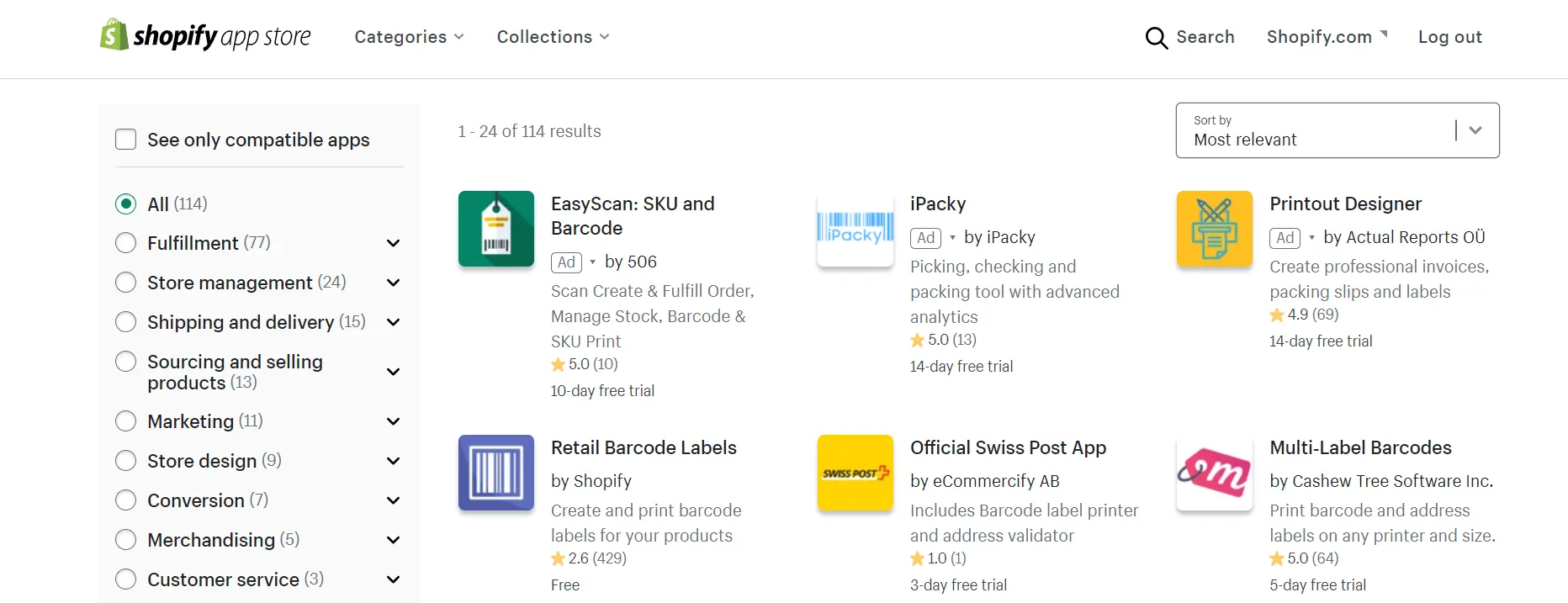Enable See only compatible apps checkbox
The height and width of the screenshot is (603, 1568).
coord(126,140)
